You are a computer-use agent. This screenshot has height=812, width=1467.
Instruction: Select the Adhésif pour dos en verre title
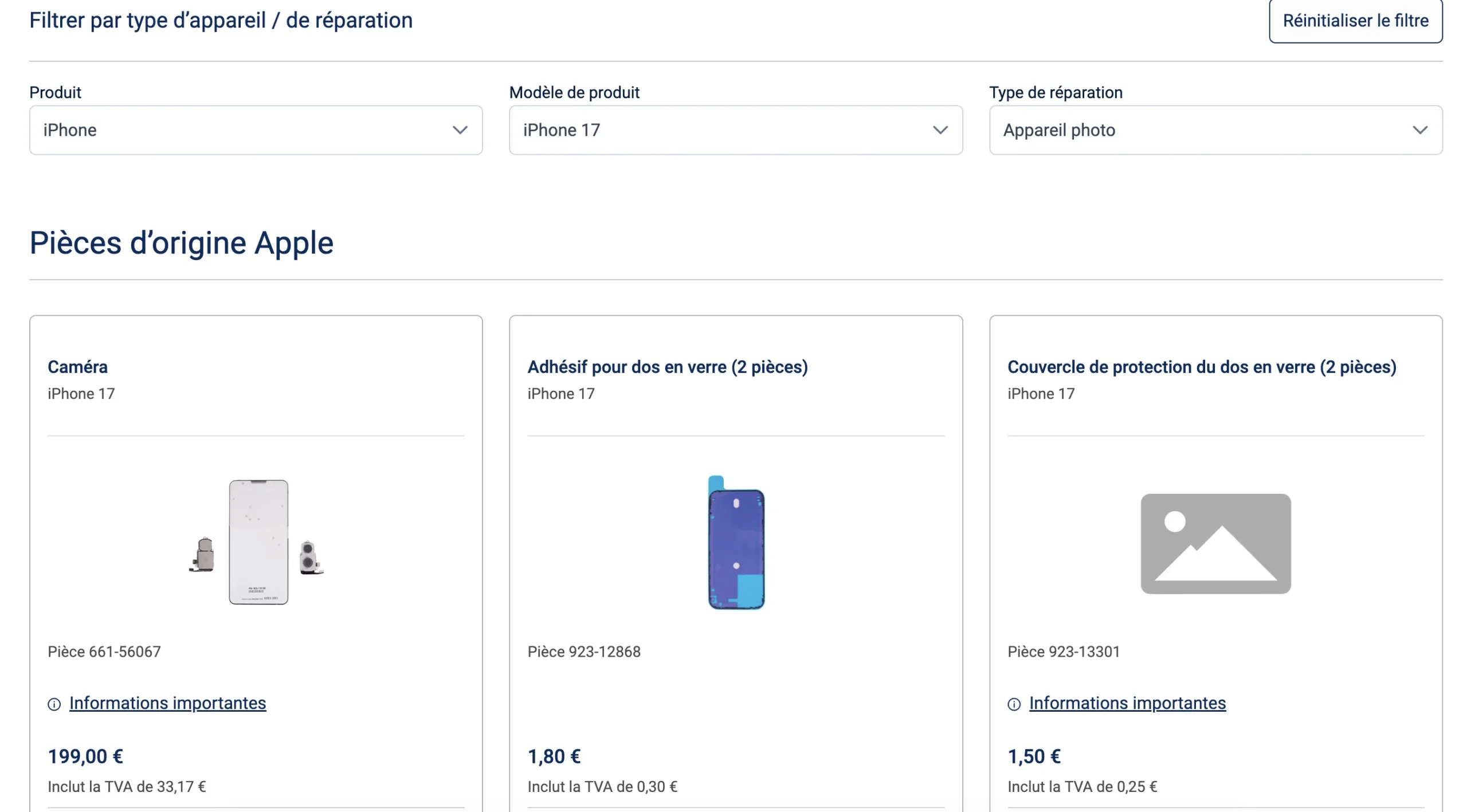coord(667,367)
